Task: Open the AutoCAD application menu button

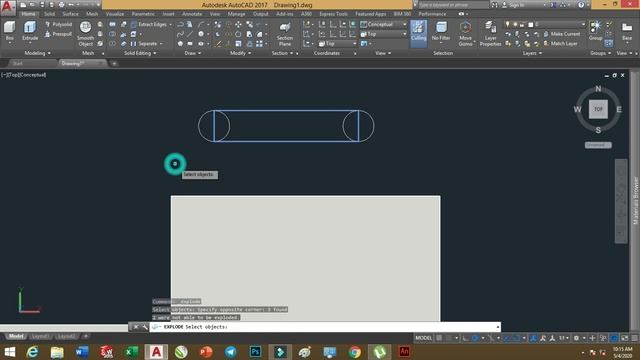Action: pyautogui.click(x=8, y=7)
